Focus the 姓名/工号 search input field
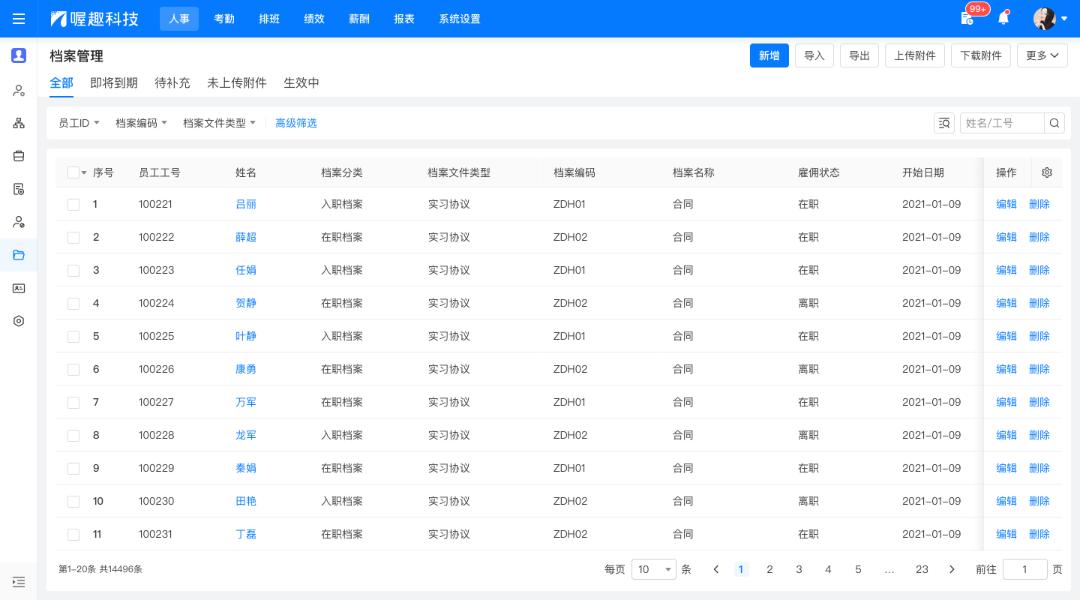Screen dimensions: 1080x600 [1002, 123]
